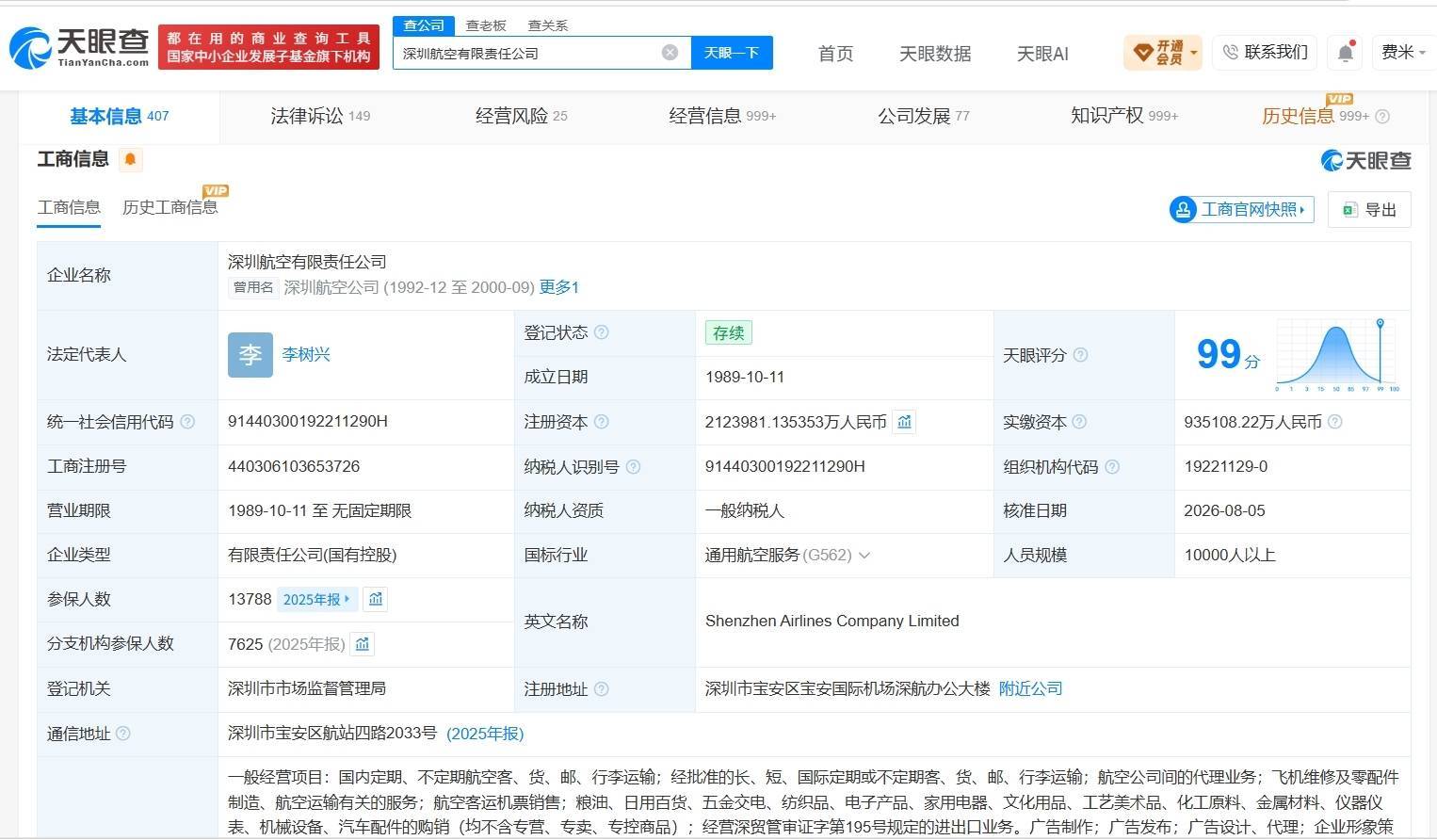1437x840 pixels.
Task: Click the score distribution chart thumbnail
Action: tap(1337, 355)
